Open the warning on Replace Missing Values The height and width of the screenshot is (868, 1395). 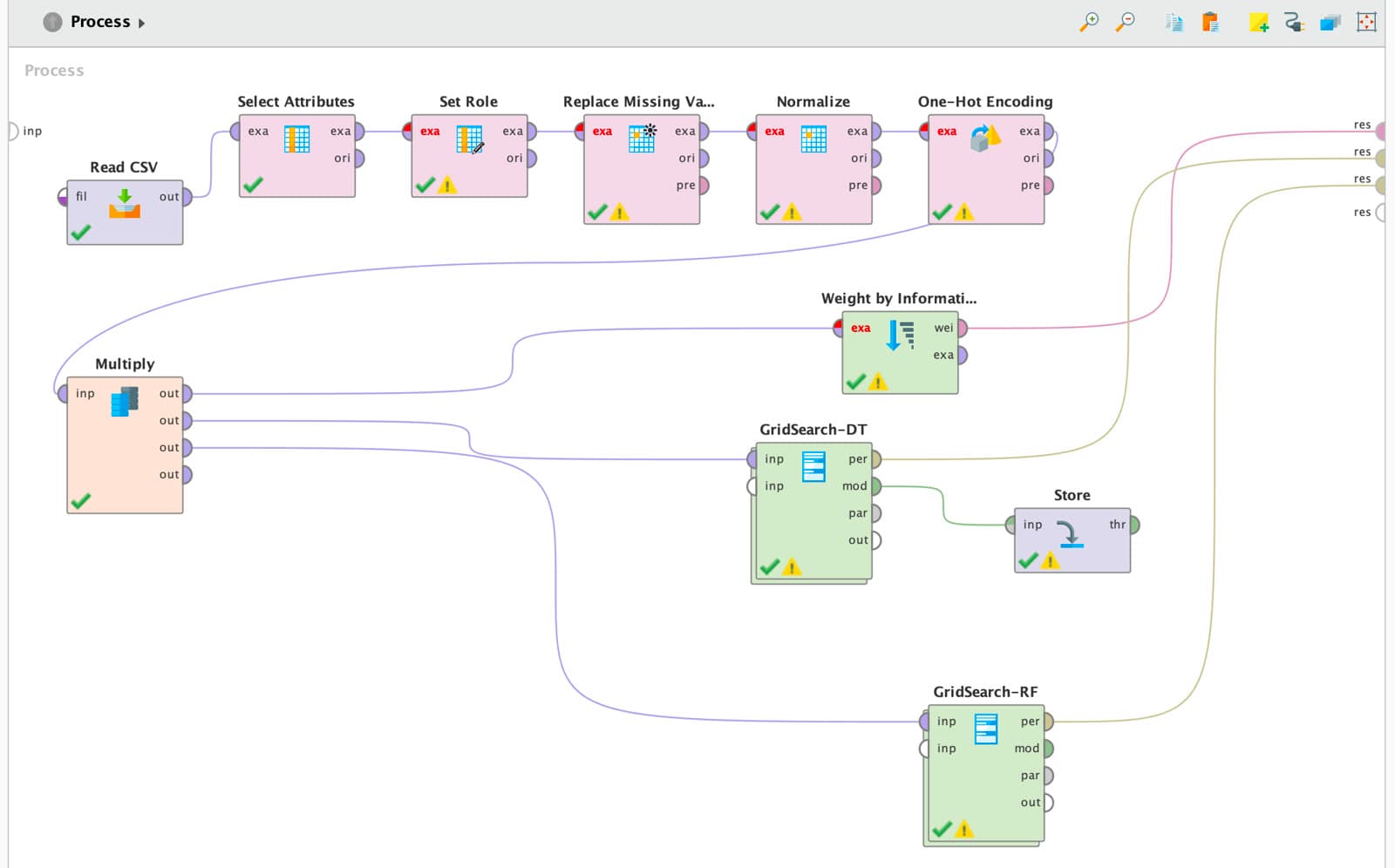coord(620,213)
